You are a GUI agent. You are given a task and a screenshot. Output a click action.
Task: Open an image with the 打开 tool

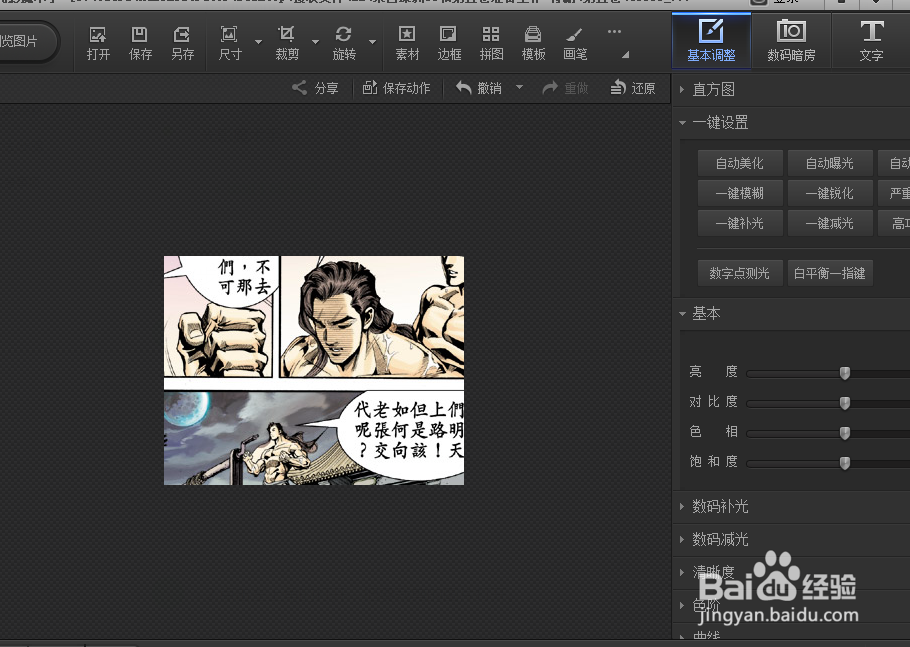(x=98, y=44)
